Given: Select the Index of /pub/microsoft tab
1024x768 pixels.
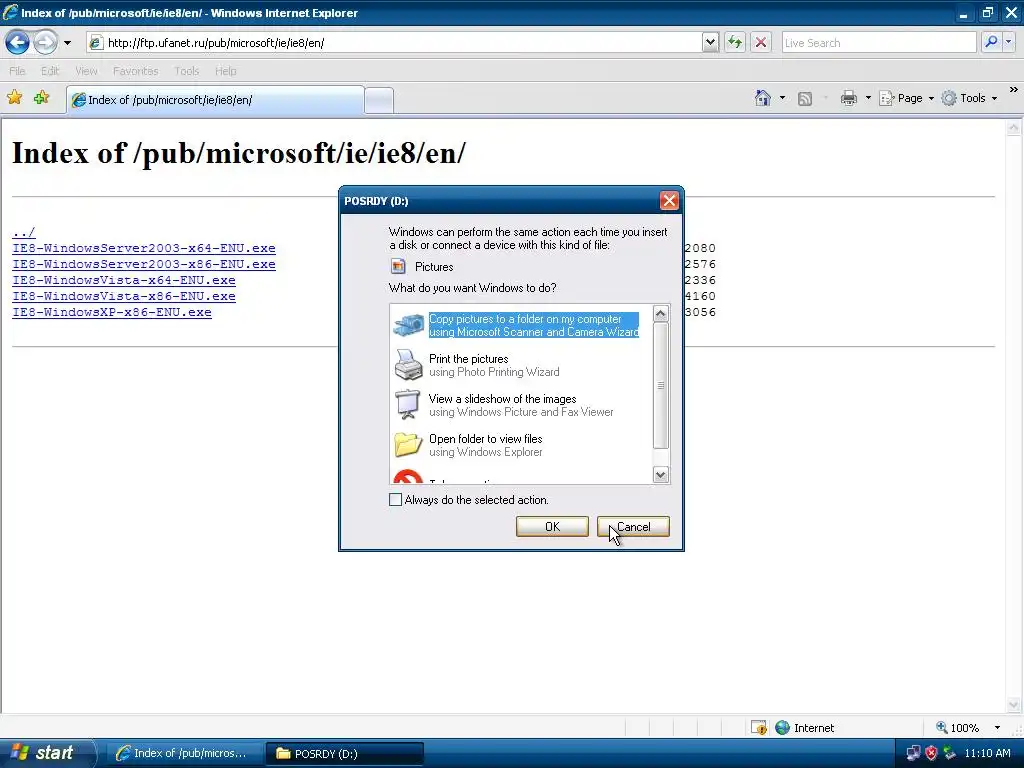Looking at the screenshot, I should pos(216,100).
